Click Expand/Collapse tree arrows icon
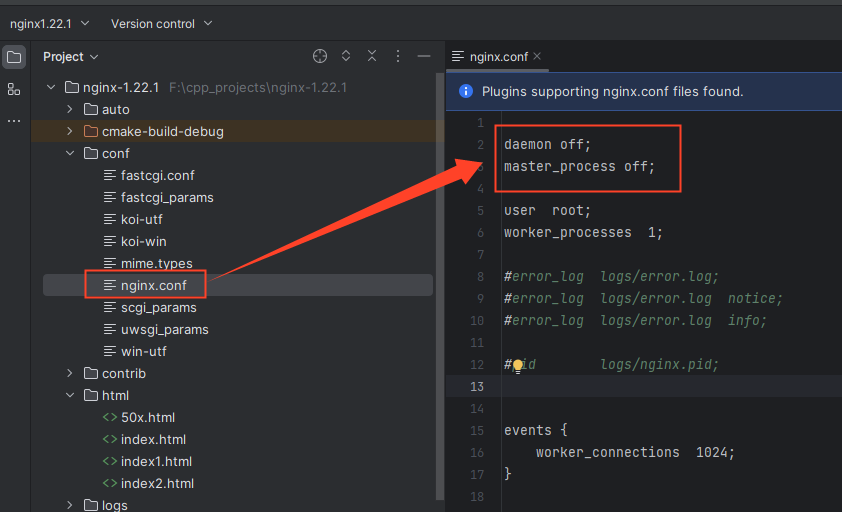This screenshot has width=842, height=512. [x=346, y=56]
